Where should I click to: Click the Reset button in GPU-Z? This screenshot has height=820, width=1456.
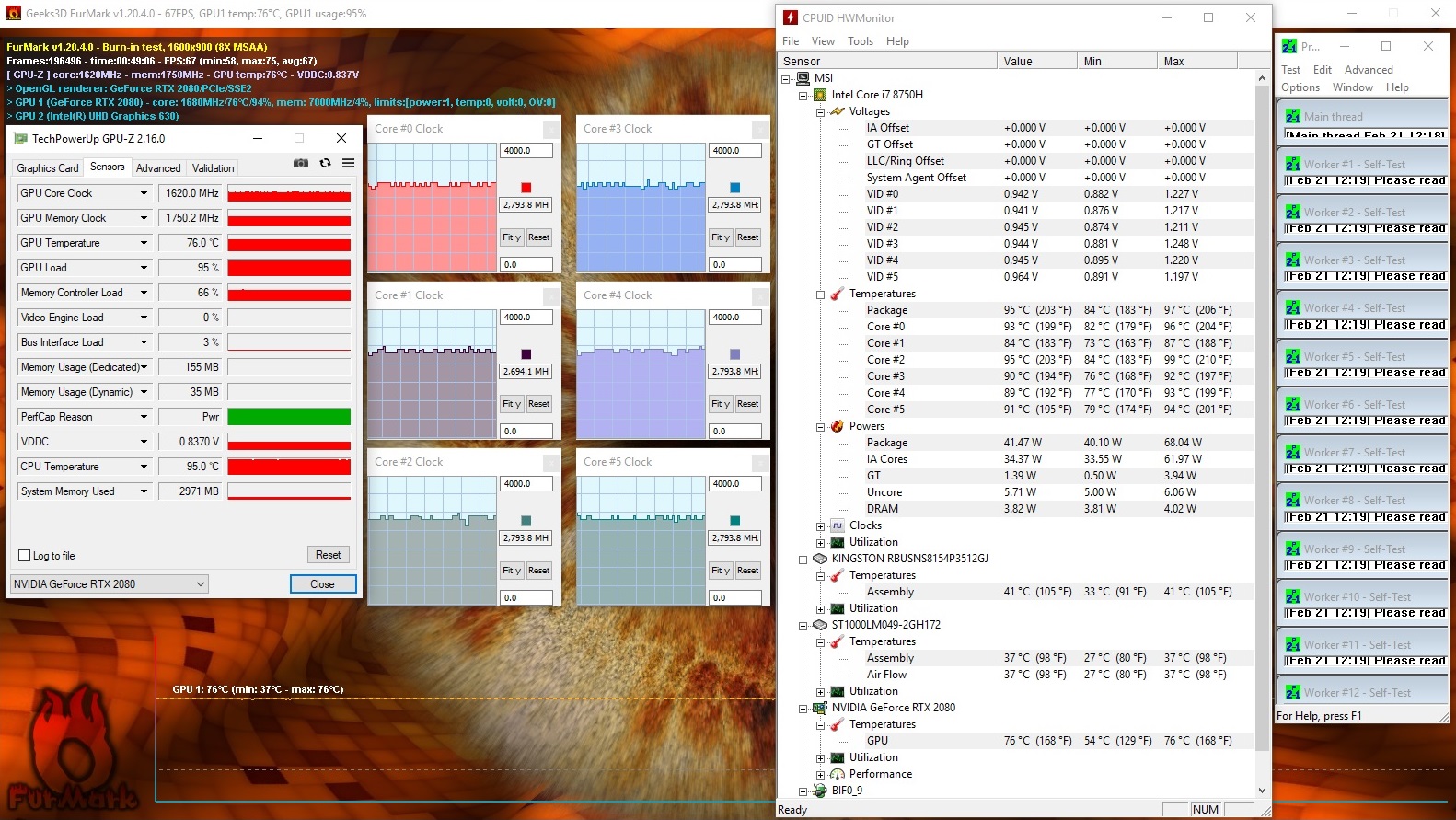(x=328, y=555)
